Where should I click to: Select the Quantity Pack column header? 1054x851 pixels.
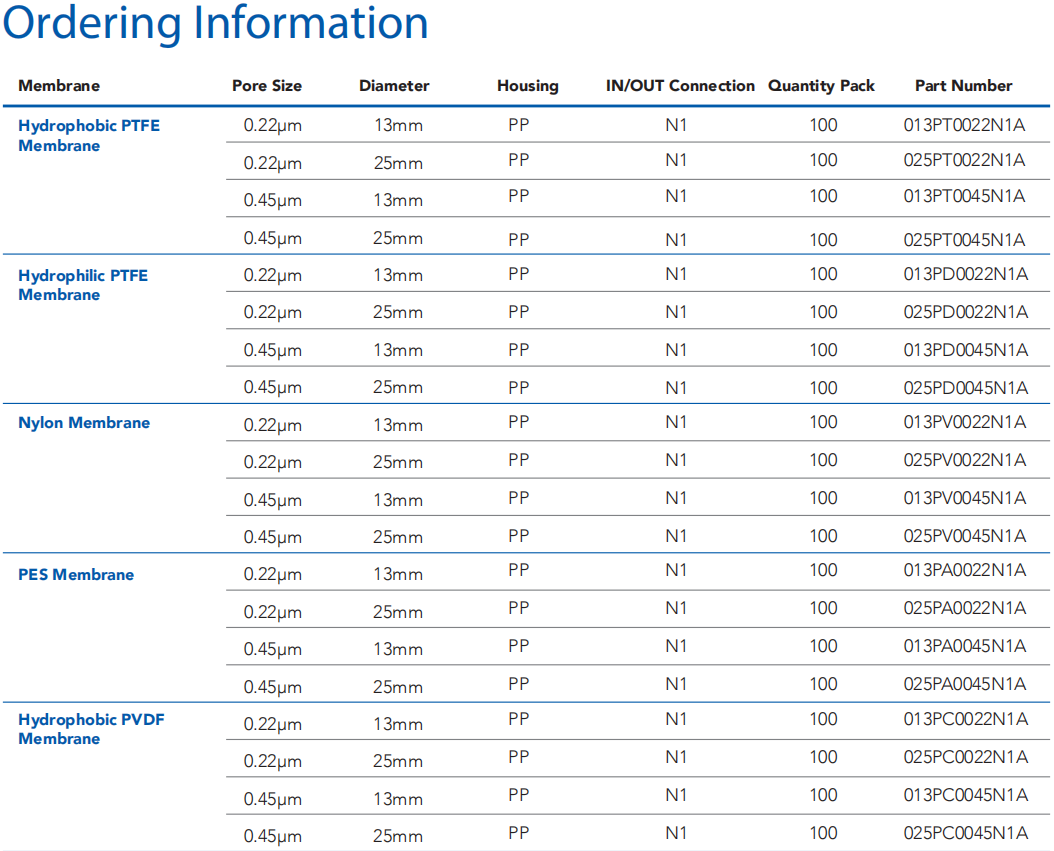(x=821, y=86)
